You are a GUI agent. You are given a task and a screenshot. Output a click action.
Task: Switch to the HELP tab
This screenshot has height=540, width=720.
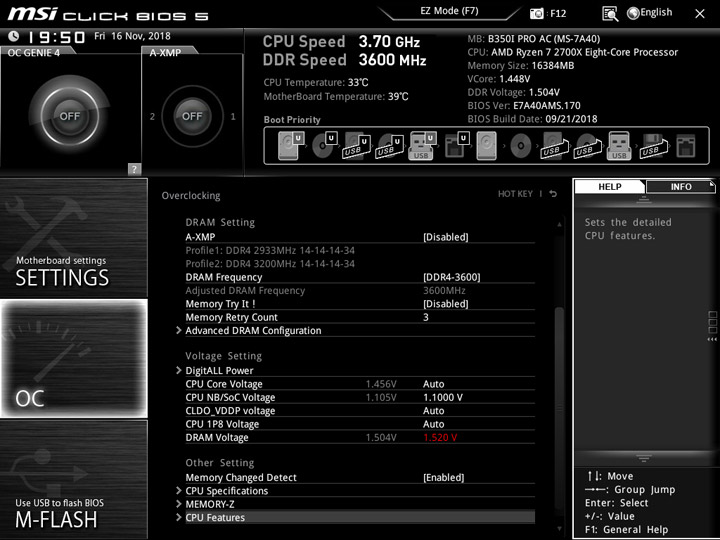pyautogui.click(x=609, y=186)
